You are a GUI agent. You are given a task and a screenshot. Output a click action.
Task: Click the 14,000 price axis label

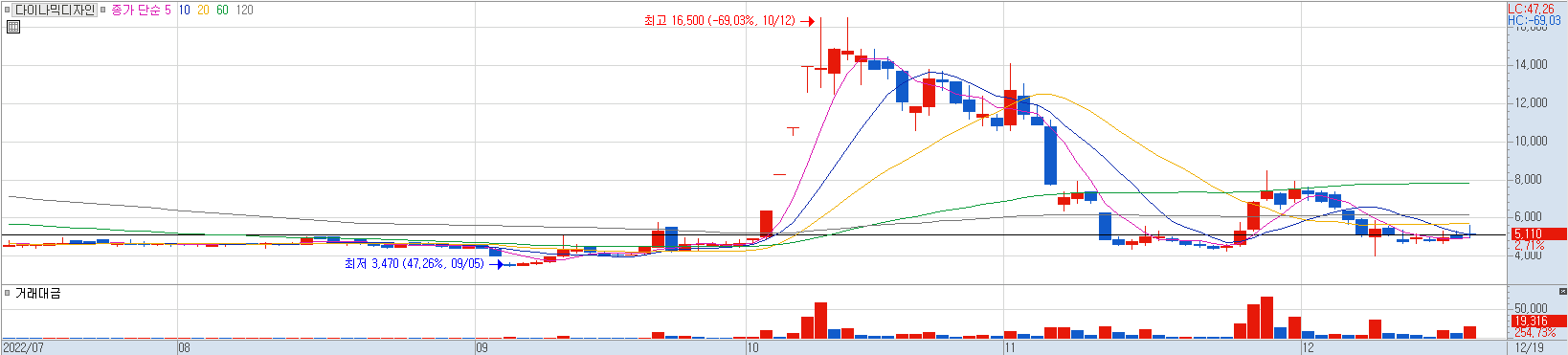pyautogui.click(x=1531, y=64)
